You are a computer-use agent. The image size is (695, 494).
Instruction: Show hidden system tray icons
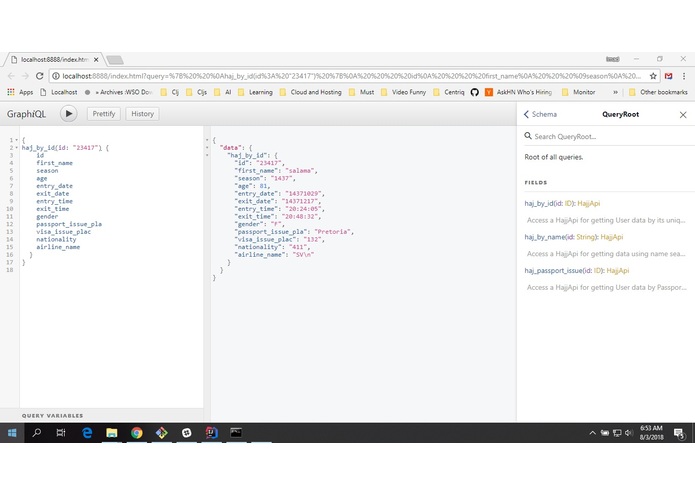592,433
